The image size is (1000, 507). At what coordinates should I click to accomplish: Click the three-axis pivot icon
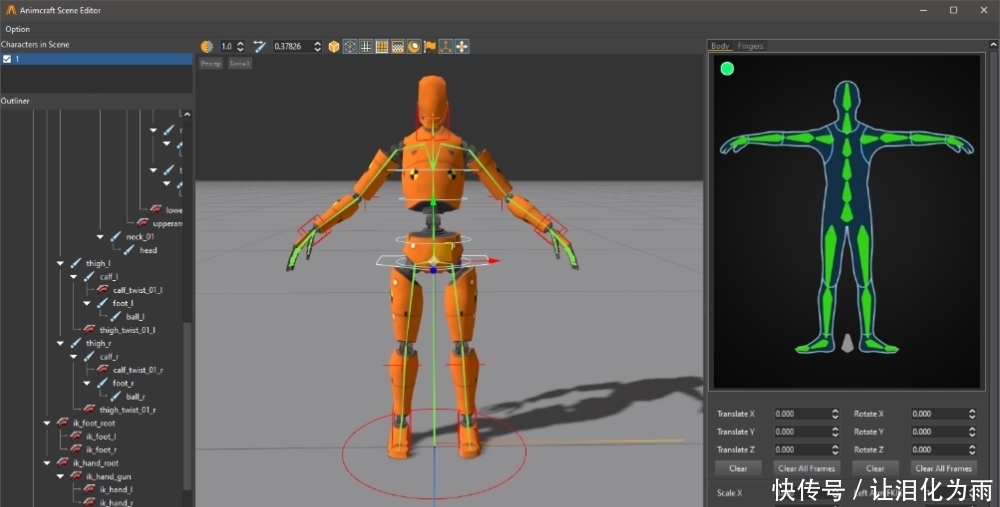[x=446, y=46]
